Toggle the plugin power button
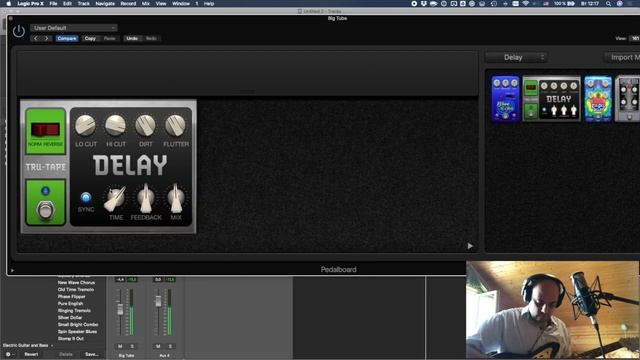This screenshot has width=640, height=360. click(x=18, y=31)
